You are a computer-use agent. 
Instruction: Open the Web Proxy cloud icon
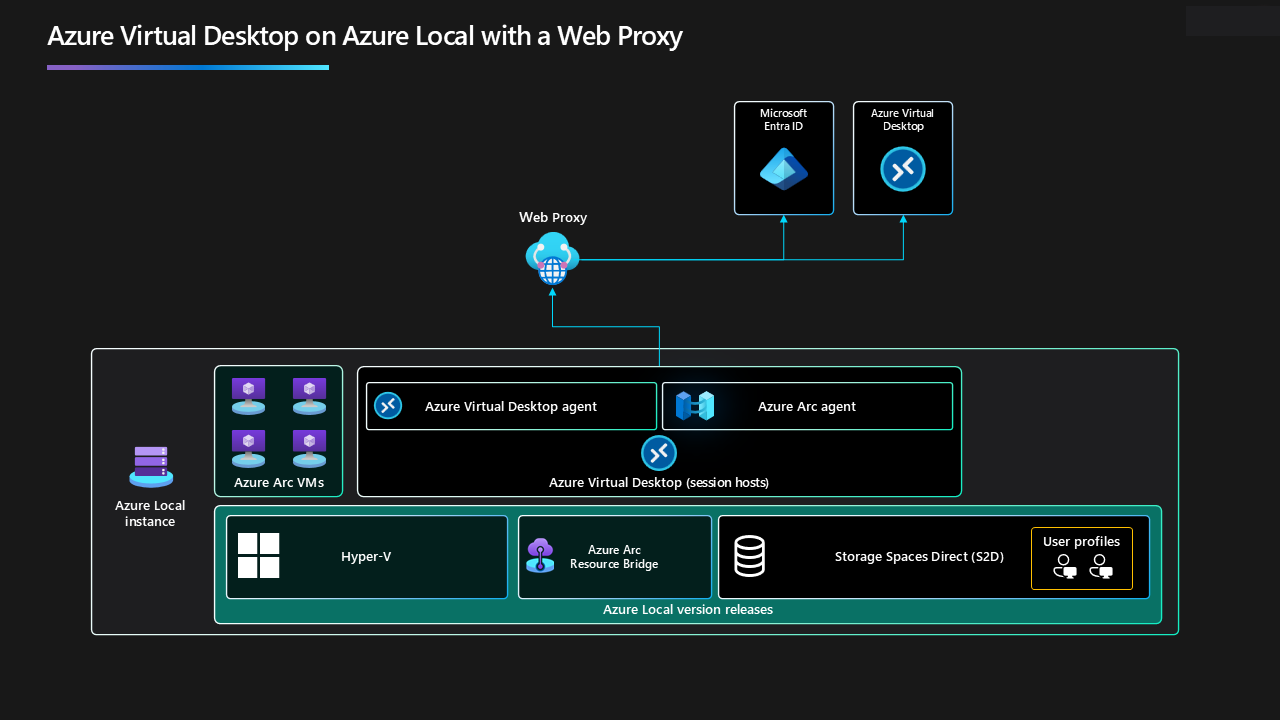click(x=552, y=258)
